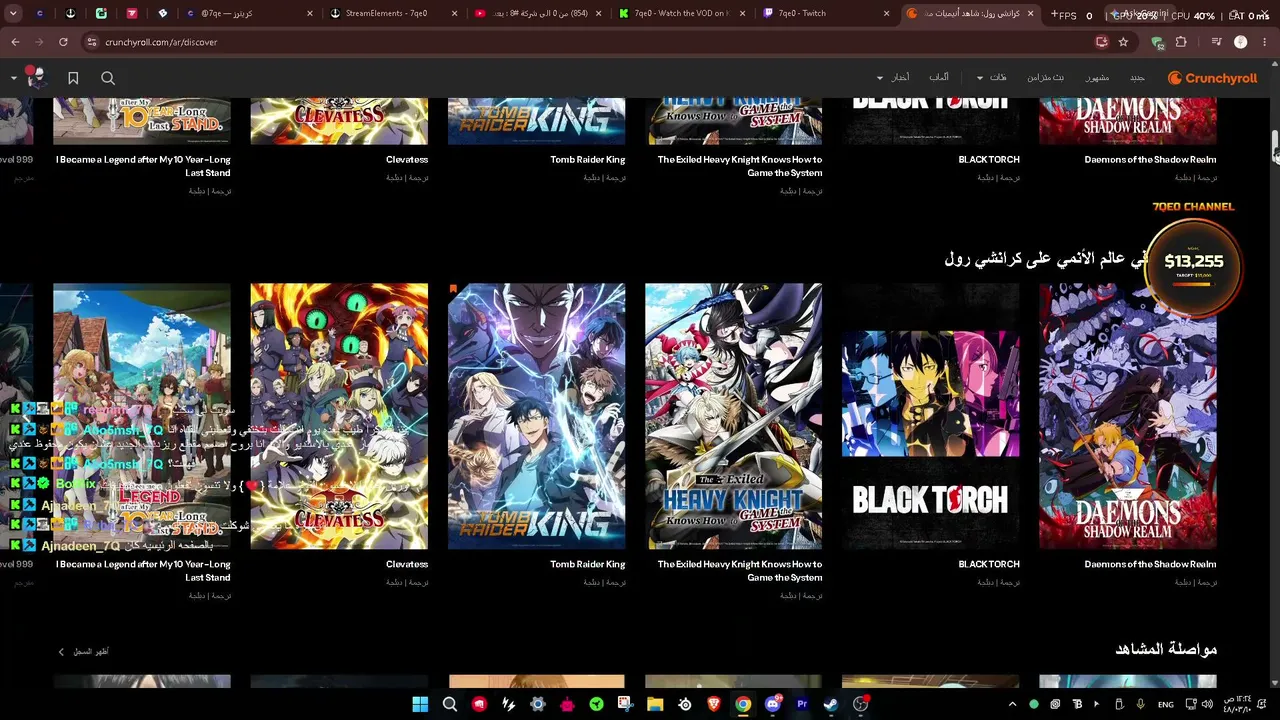Open the browser extensions puzzle icon
Image resolution: width=1280 pixels, height=720 pixels.
pyautogui.click(x=1181, y=42)
